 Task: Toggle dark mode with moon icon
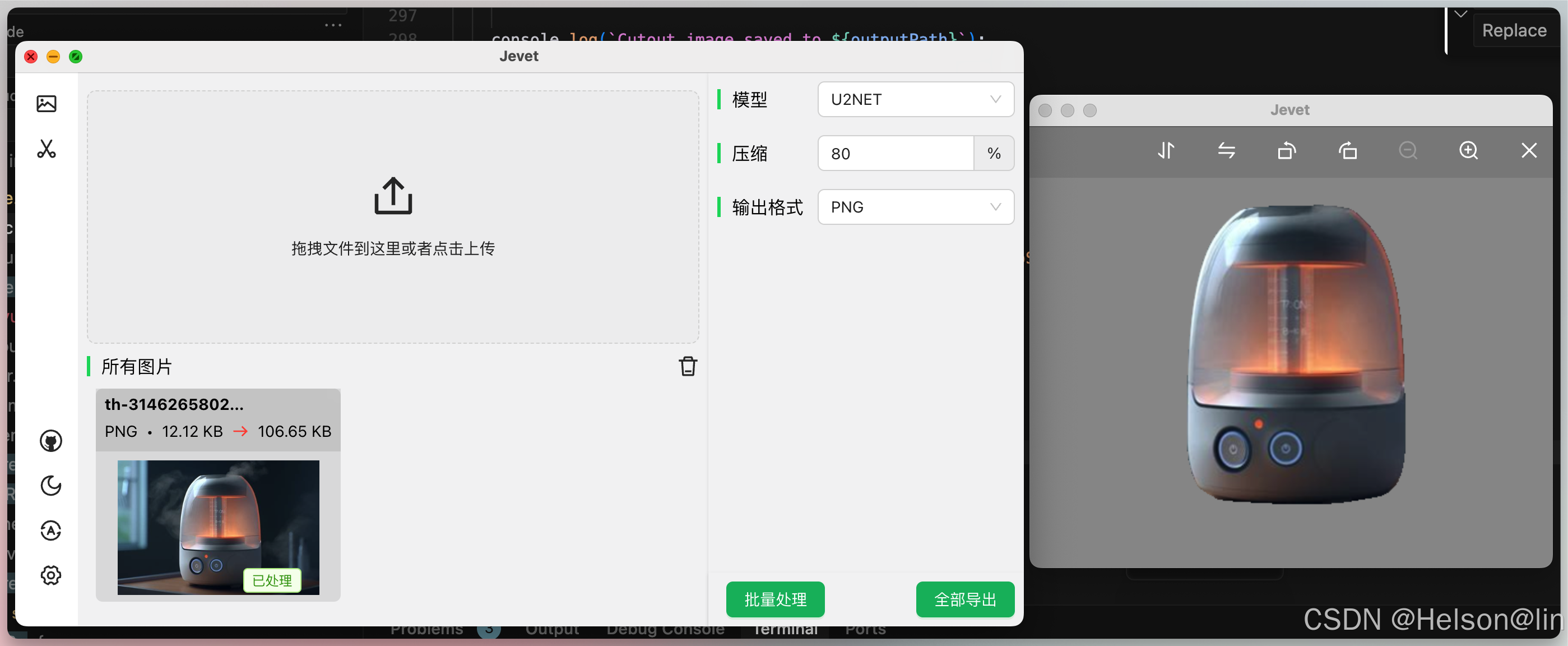click(50, 485)
